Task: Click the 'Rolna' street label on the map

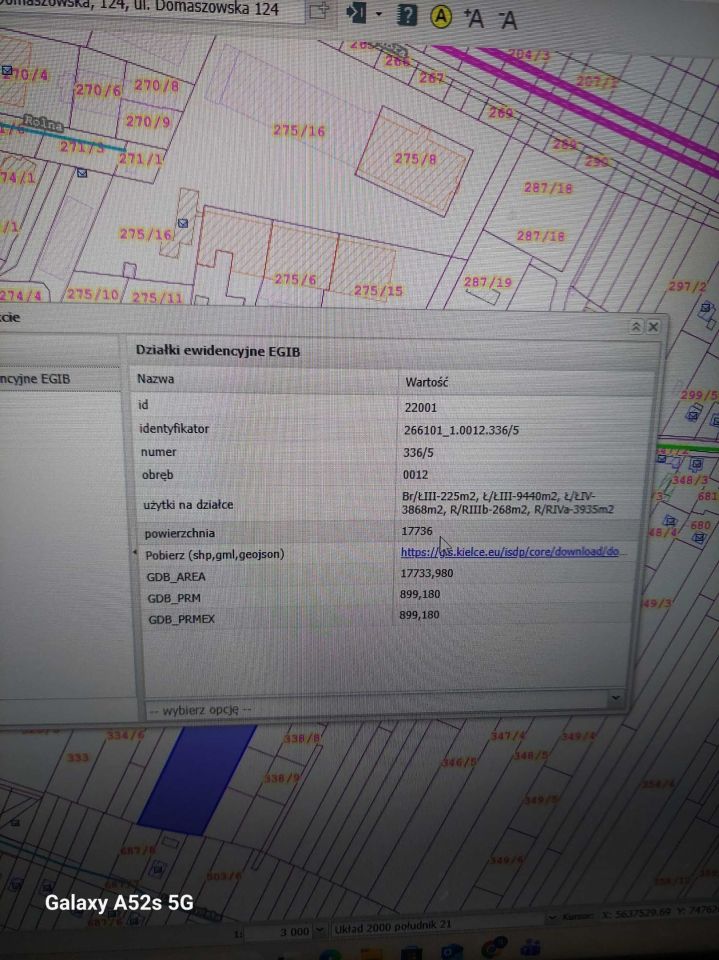Action: pyautogui.click(x=43, y=123)
